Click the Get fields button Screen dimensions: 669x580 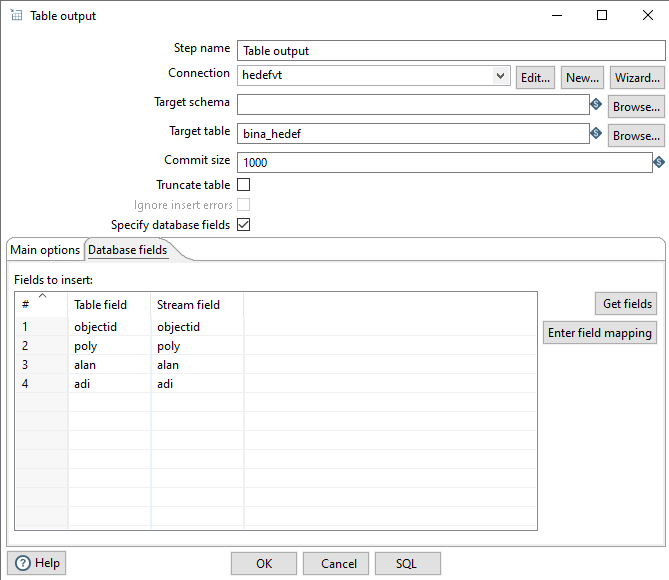(x=626, y=303)
